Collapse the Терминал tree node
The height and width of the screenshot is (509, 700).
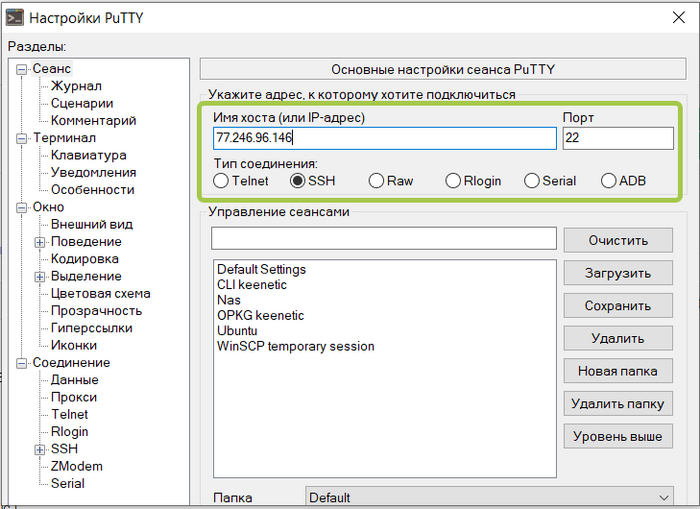[x=21, y=139]
